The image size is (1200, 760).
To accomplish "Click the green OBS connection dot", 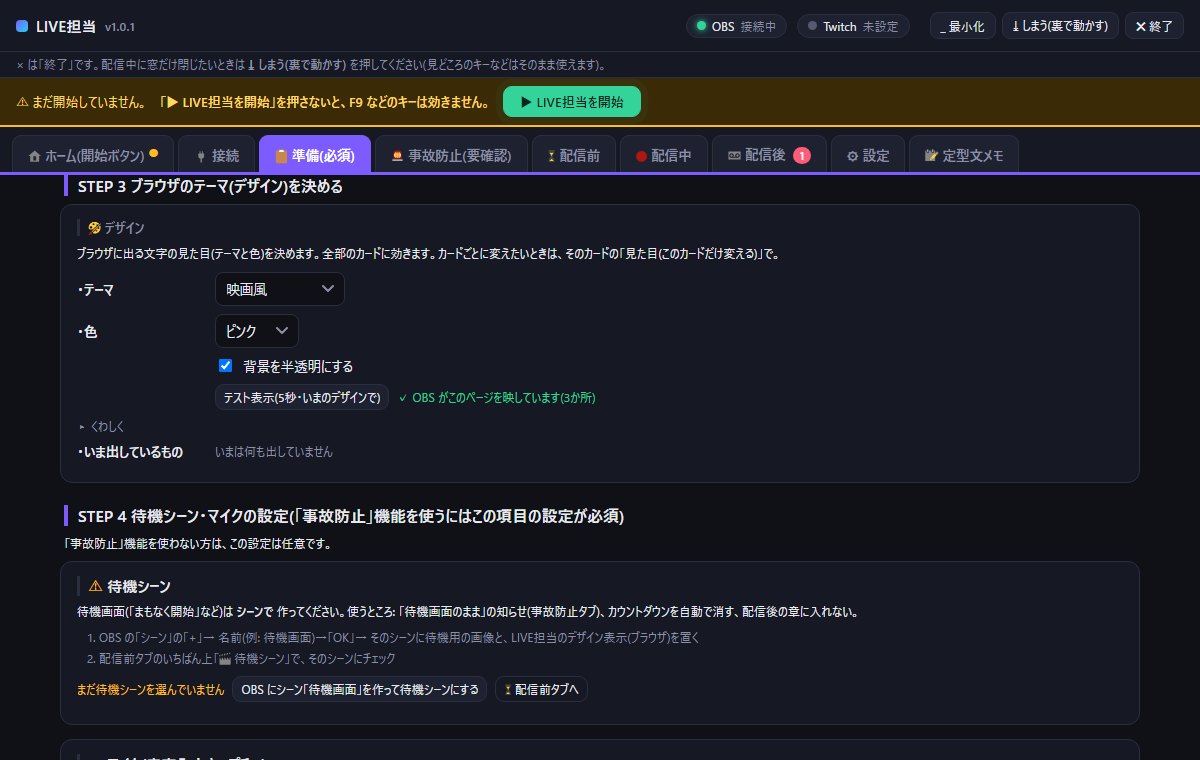I will 702,26.
